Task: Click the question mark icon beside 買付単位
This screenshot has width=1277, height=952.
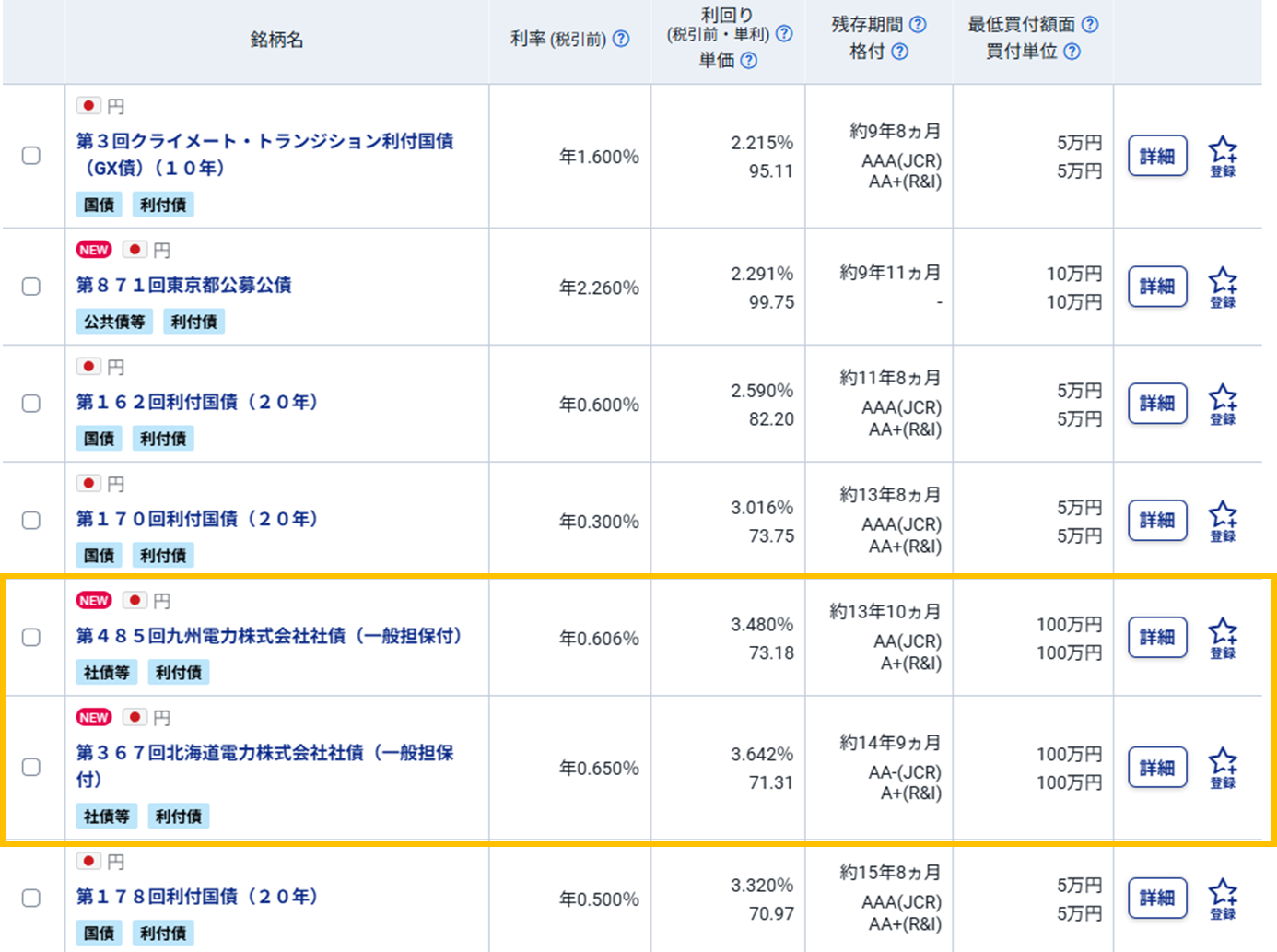Action: (1072, 53)
